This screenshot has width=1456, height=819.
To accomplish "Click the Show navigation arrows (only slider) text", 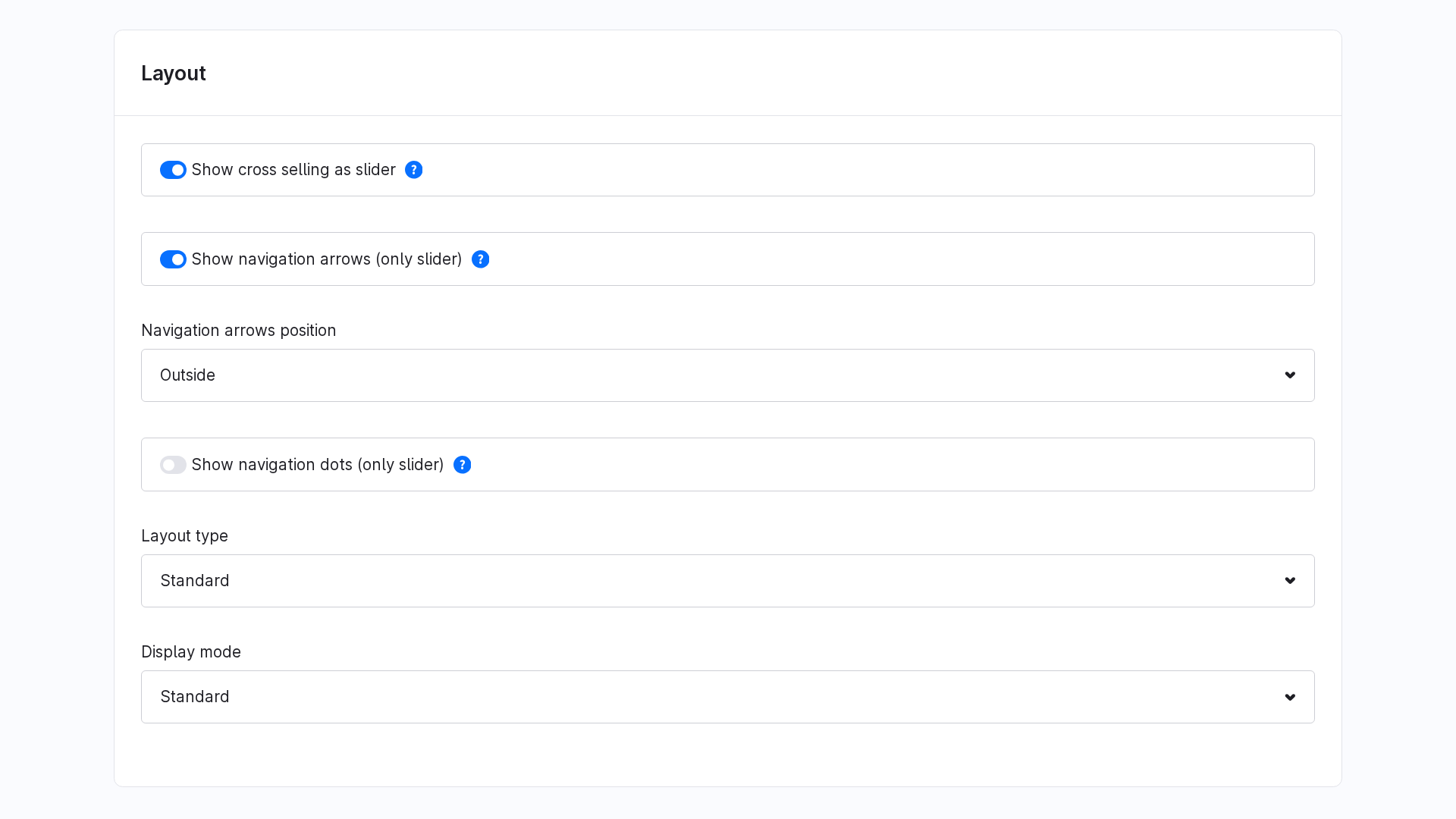I will tap(327, 259).
